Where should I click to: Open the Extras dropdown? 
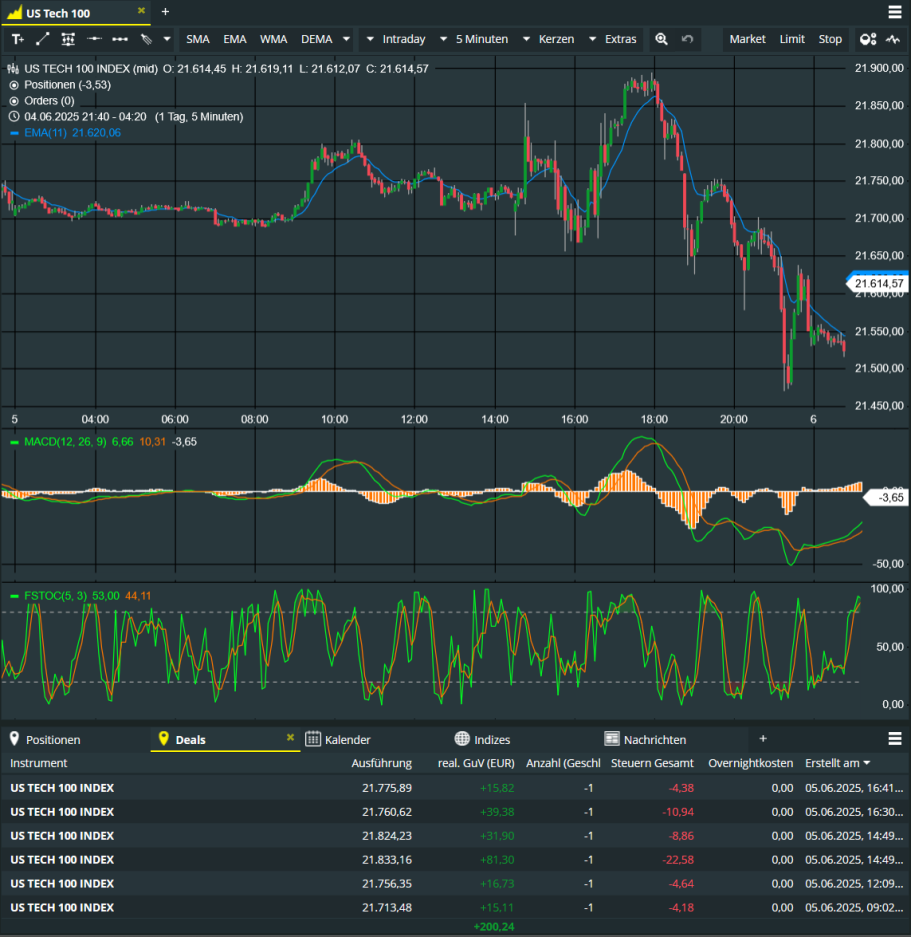pos(613,39)
